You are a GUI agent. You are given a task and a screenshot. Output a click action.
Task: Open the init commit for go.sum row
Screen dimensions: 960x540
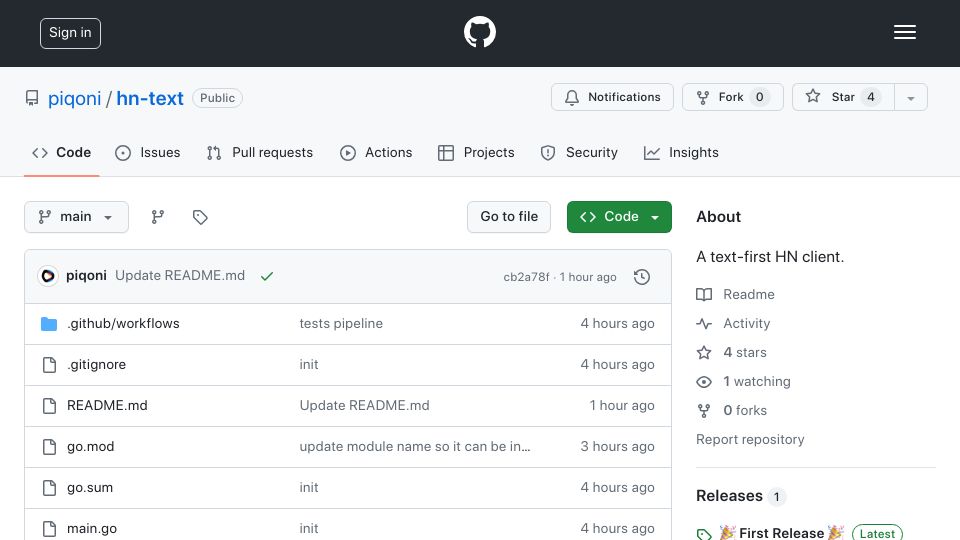tap(309, 487)
